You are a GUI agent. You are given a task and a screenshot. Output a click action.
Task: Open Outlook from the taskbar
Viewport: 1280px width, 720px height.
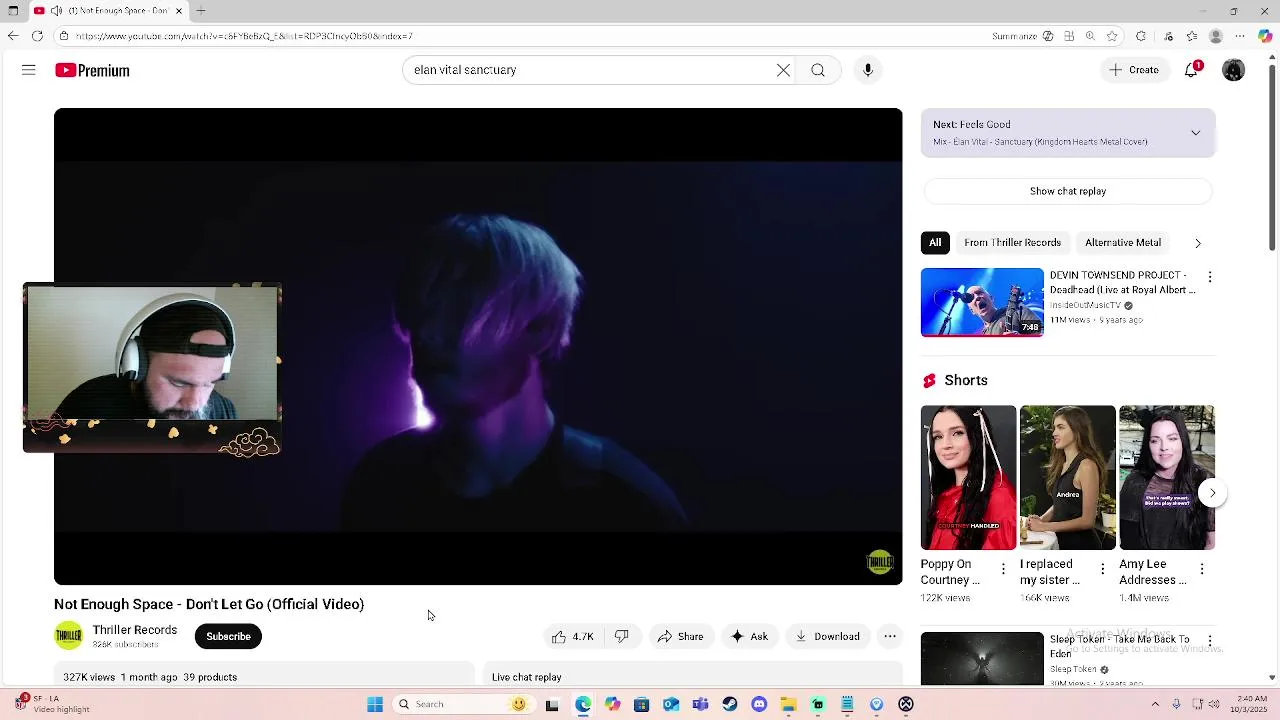671,704
